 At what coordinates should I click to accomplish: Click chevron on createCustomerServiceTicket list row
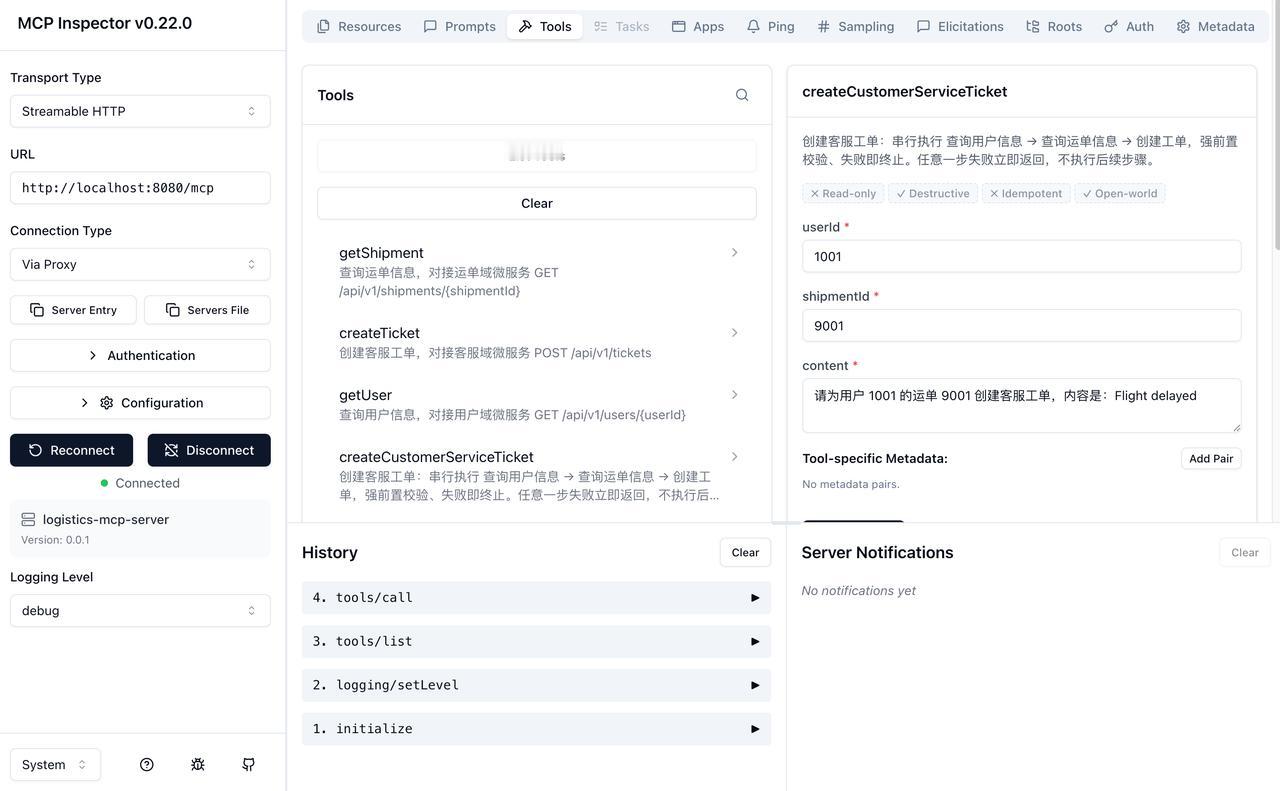pos(734,457)
